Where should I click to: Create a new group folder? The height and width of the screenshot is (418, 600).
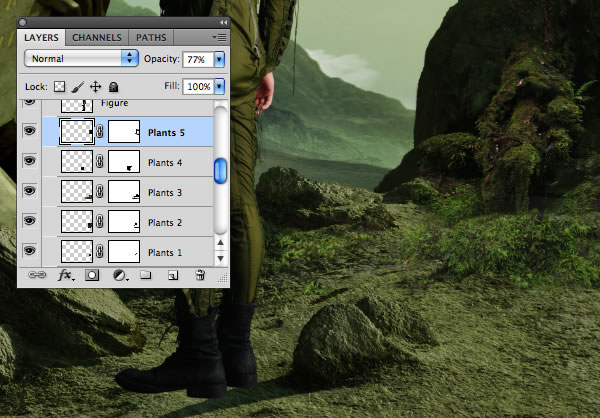coord(145,275)
